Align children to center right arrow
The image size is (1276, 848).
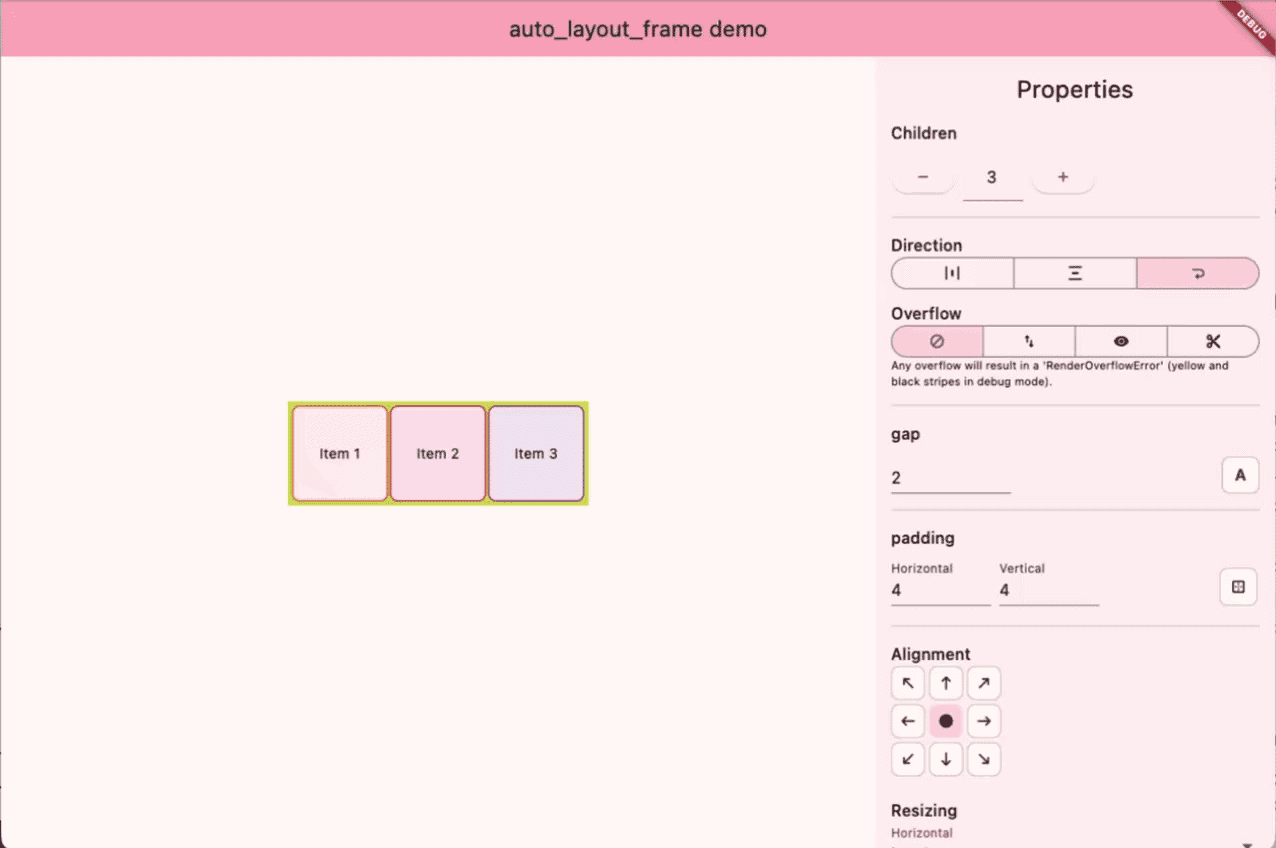pyautogui.click(x=984, y=721)
